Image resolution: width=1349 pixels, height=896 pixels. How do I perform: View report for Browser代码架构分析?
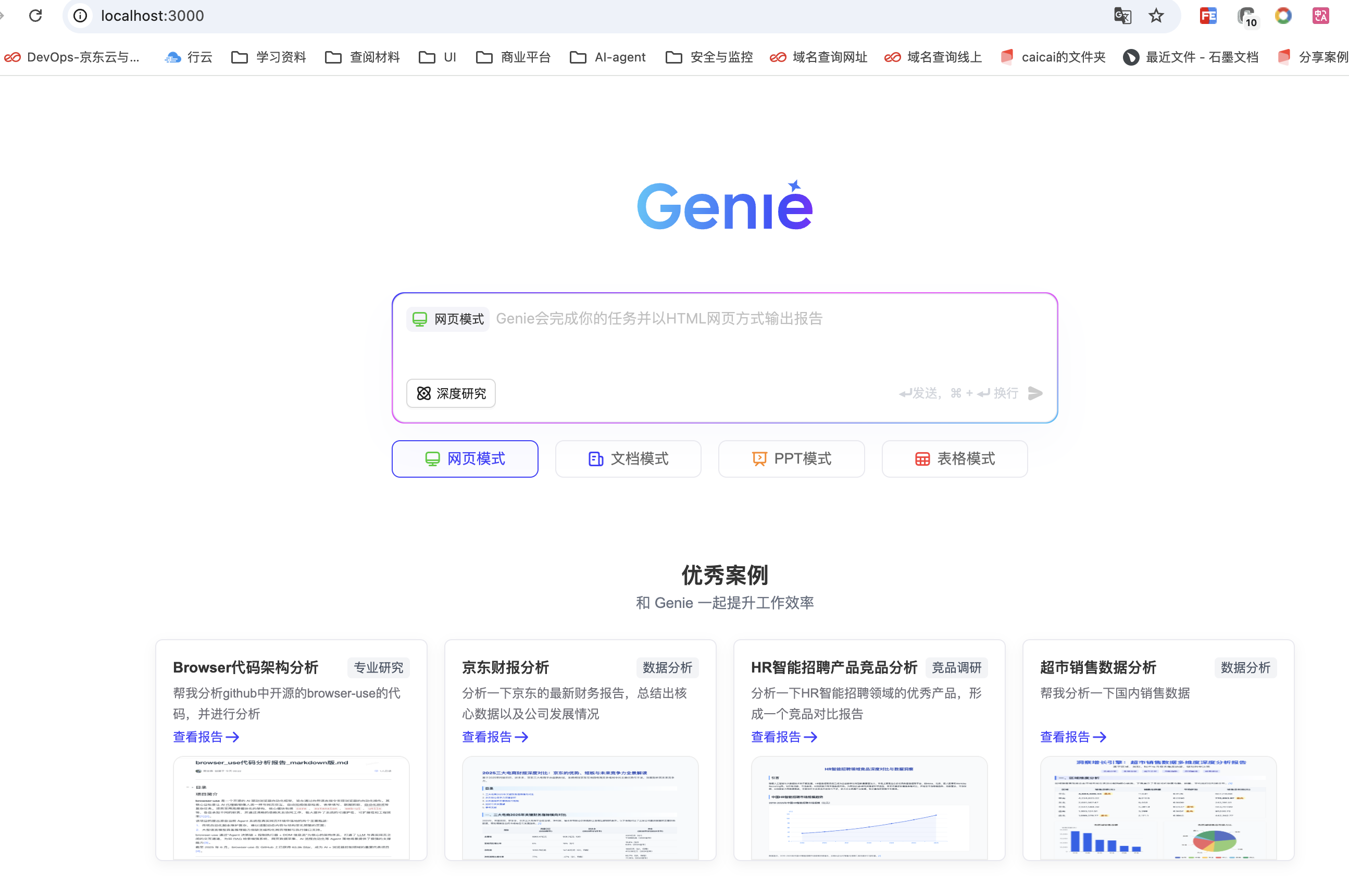(205, 737)
